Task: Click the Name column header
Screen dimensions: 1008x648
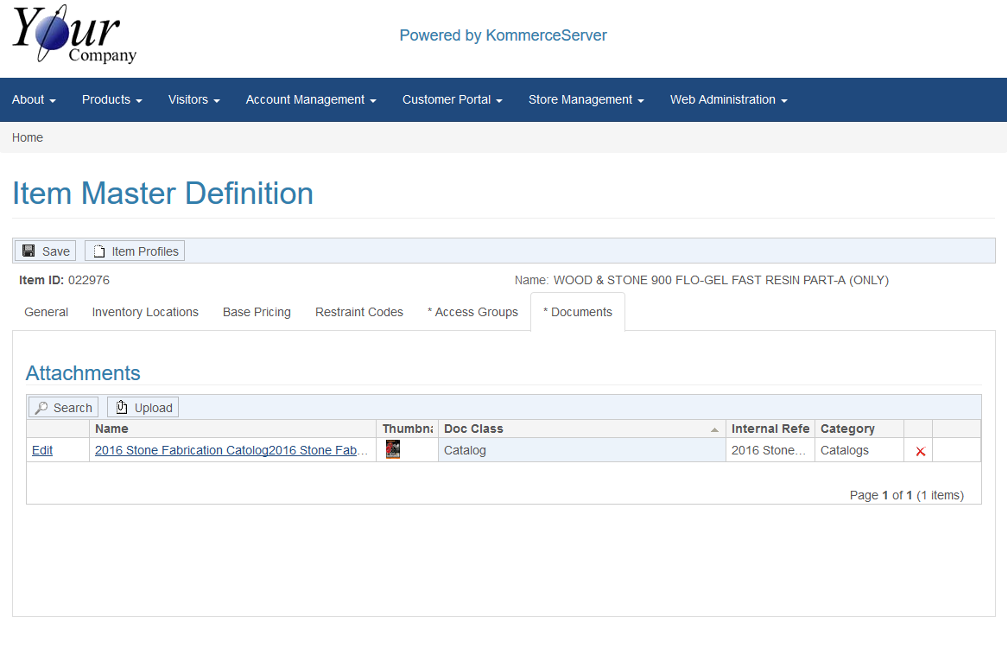Action: coord(112,429)
